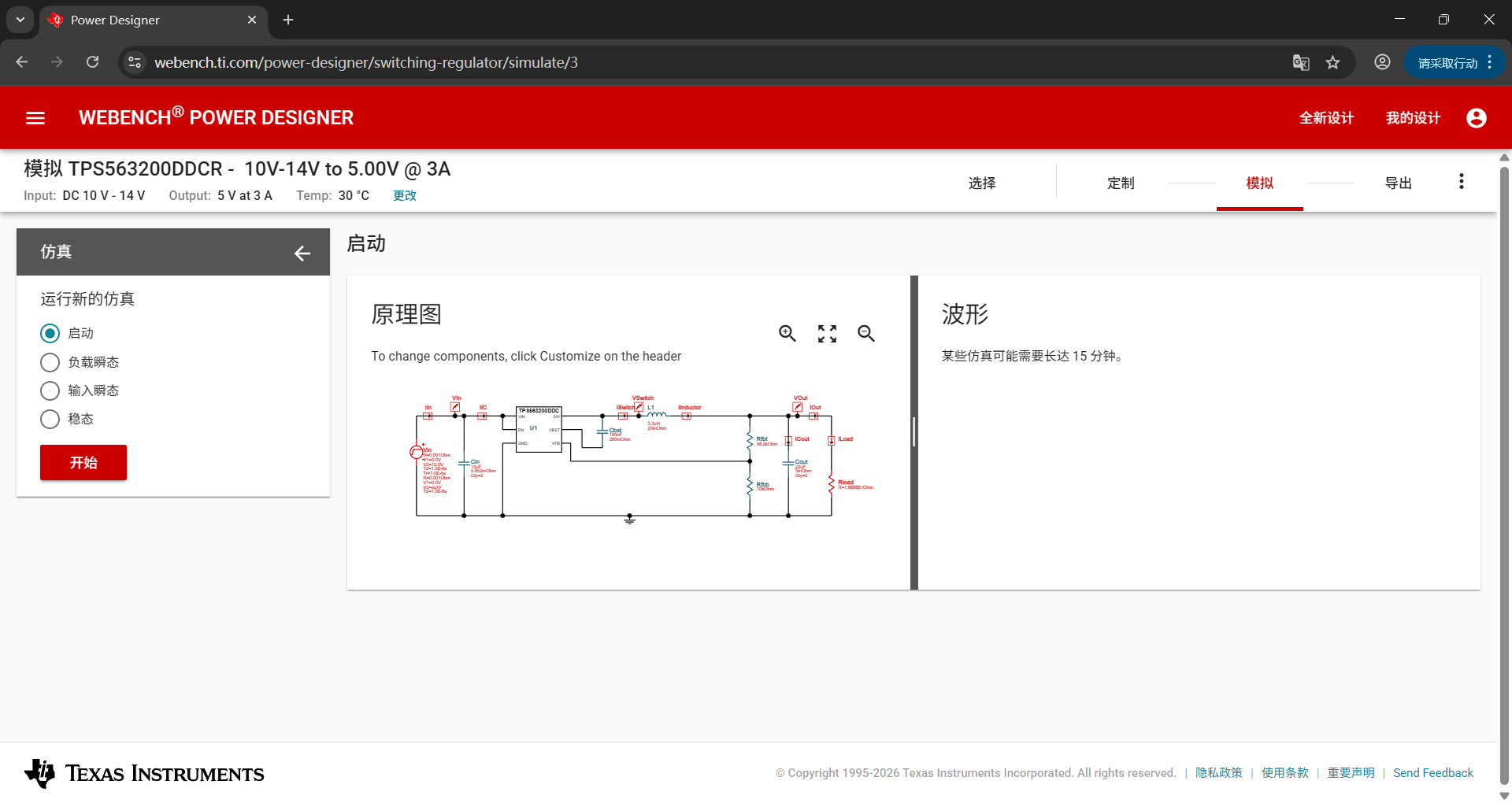This screenshot has height=803, width=1512.
Task: Click the VSwitch probe marker
Action: (x=639, y=407)
